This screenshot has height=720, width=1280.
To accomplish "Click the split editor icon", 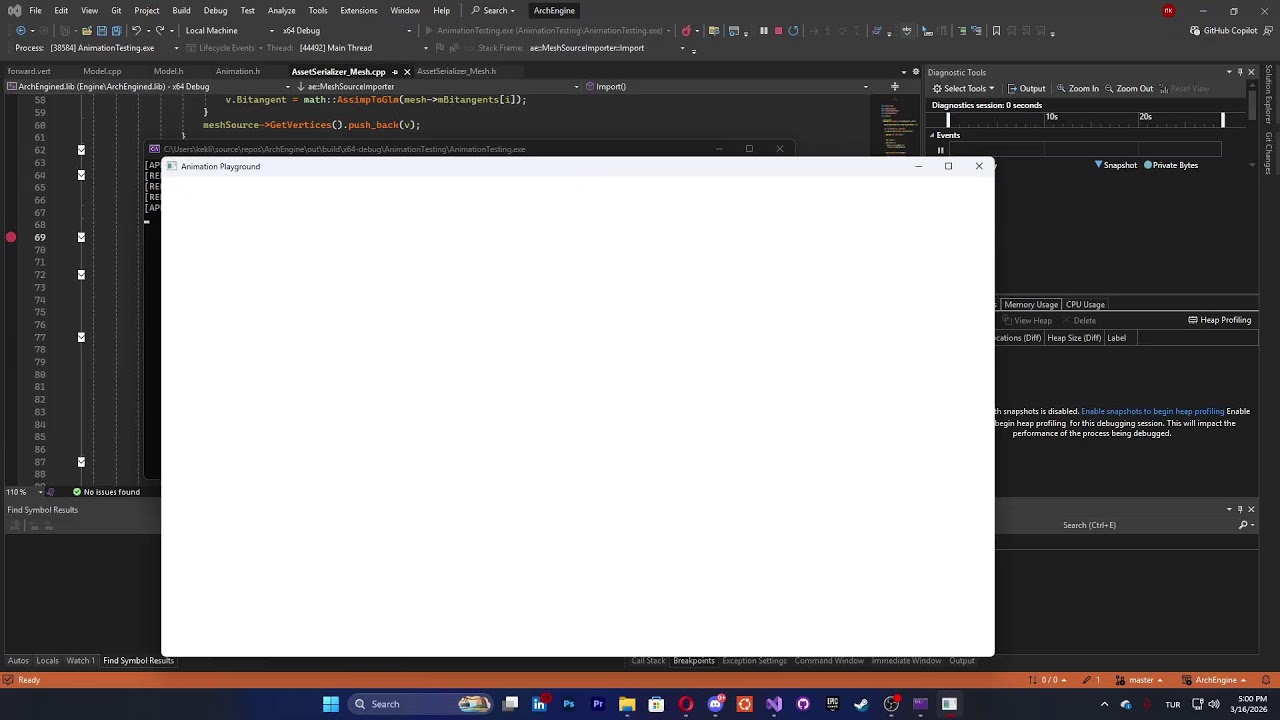I will pos(895,86).
